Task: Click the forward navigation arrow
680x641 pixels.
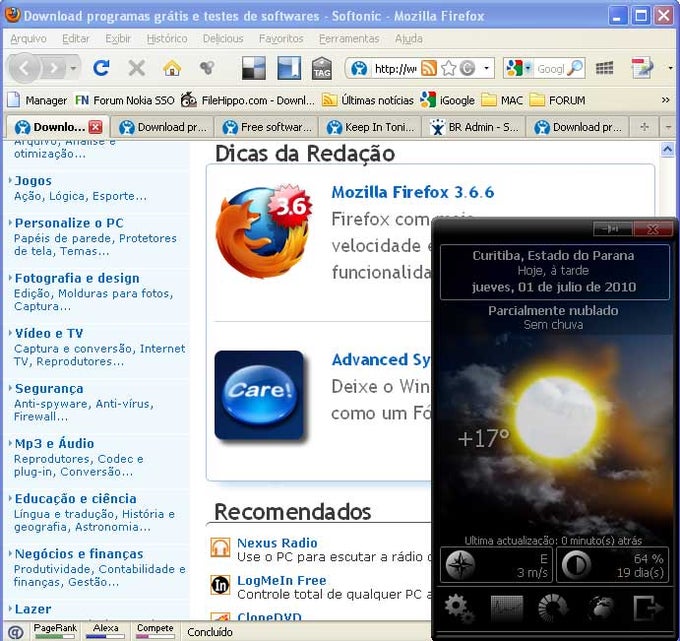Action: [x=54, y=68]
